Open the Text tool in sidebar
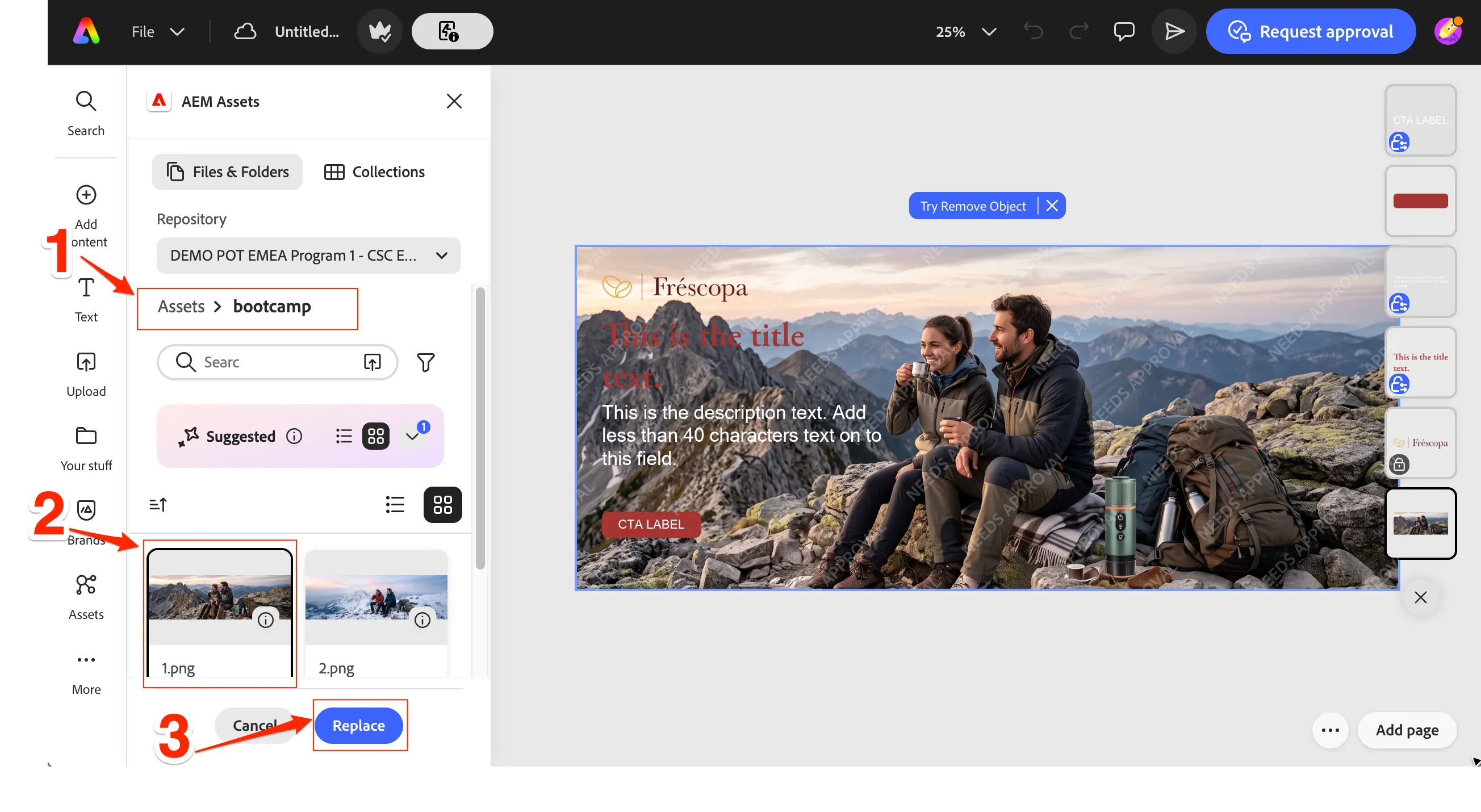 86,300
